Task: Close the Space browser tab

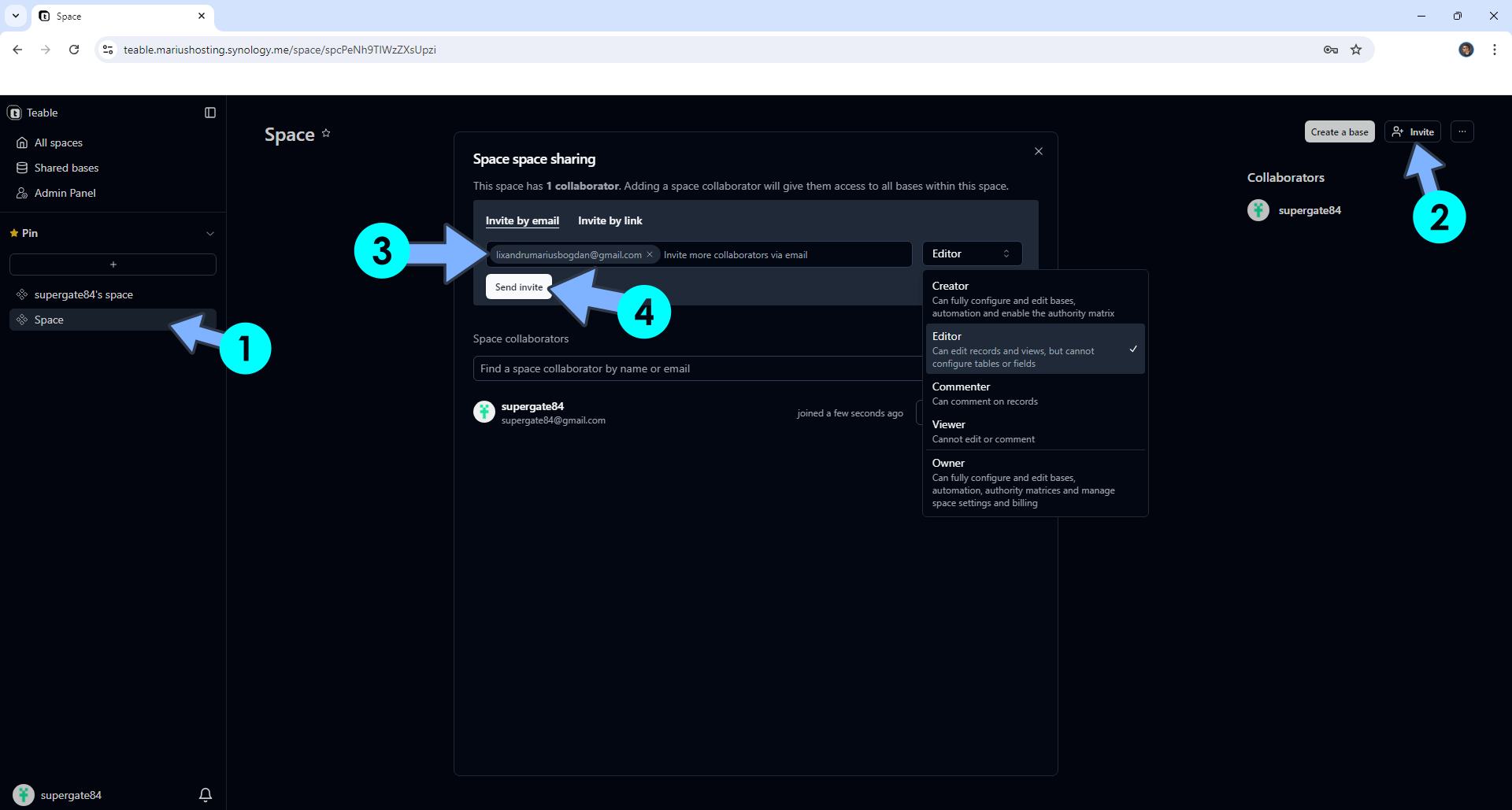Action: click(202, 16)
